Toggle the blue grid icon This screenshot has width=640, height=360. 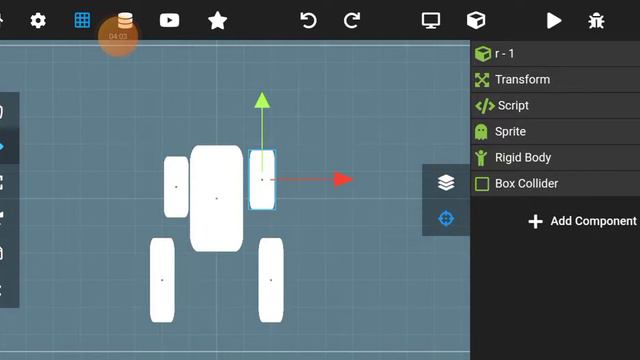tap(82, 20)
